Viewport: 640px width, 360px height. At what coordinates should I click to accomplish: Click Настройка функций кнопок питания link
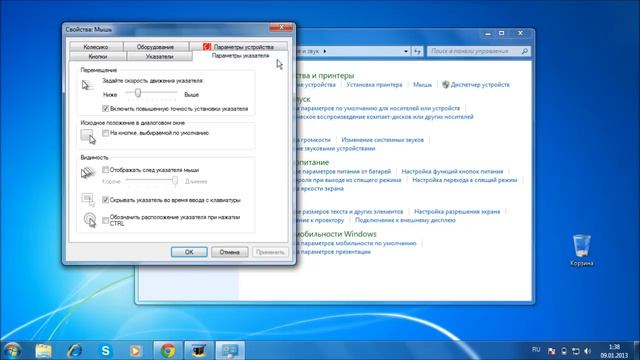(452, 171)
